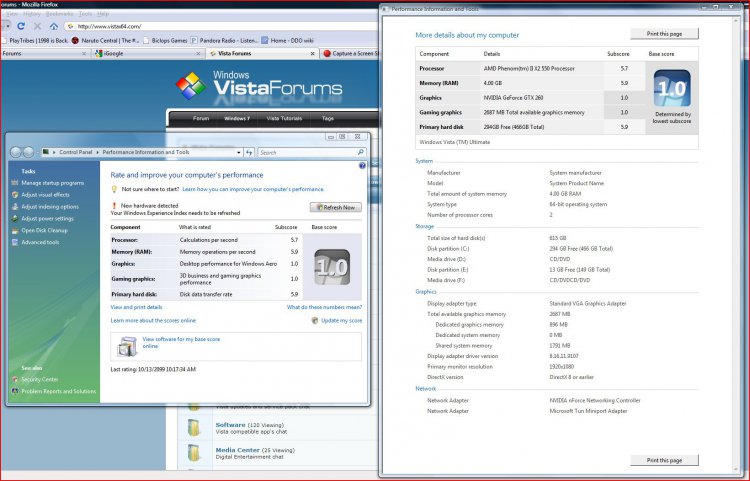Viewport: 750px width, 481px height.
Task: Open the Help menu in Firefox
Action: [x=103, y=14]
